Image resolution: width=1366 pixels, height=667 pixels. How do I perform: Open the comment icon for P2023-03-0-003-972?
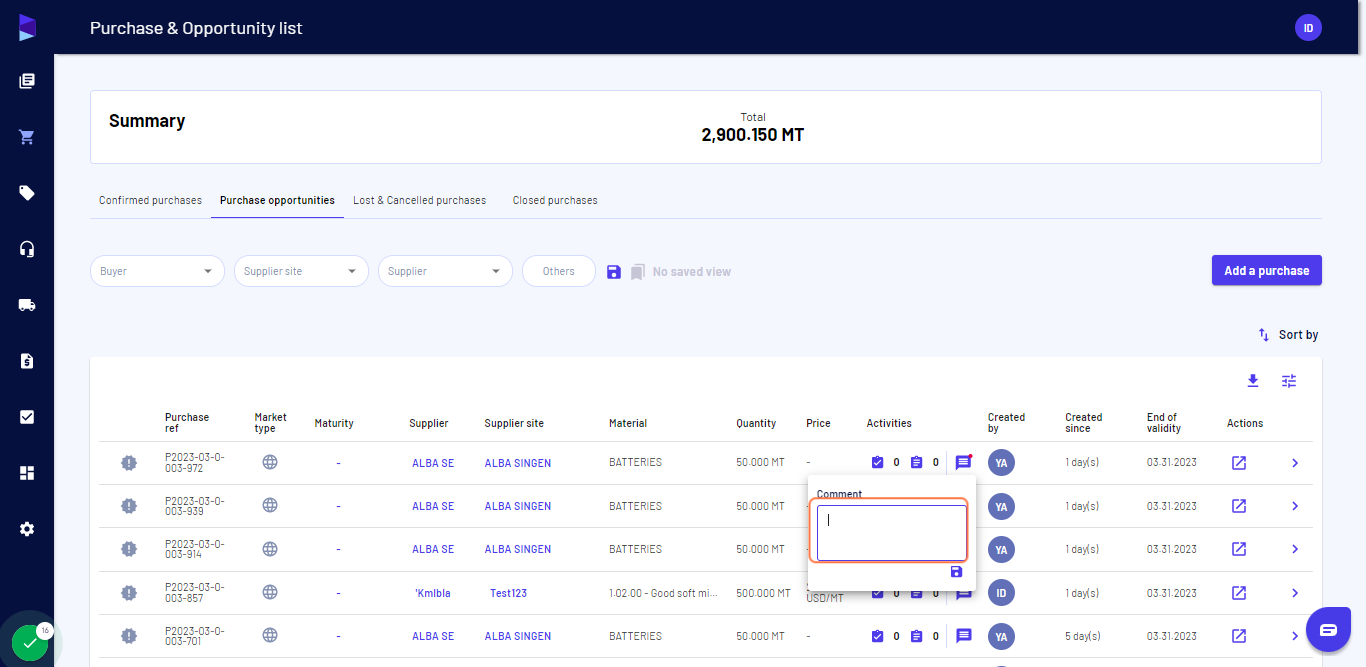tap(963, 463)
